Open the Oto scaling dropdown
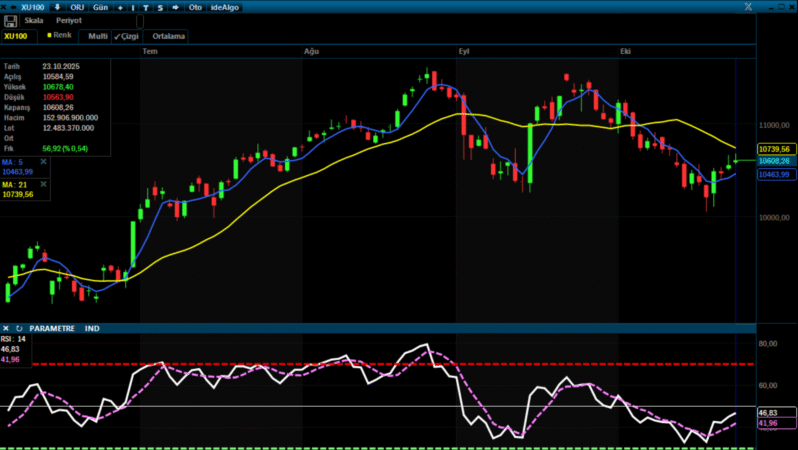 tap(196, 7)
